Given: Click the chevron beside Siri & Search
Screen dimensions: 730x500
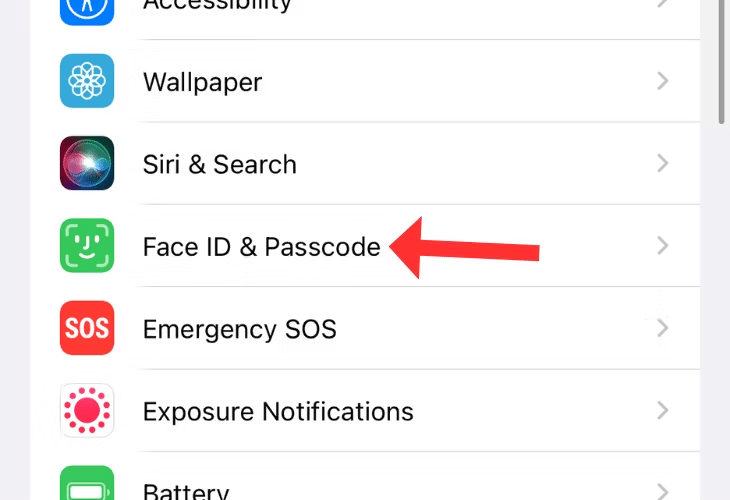Looking at the screenshot, I should (662, 164).
